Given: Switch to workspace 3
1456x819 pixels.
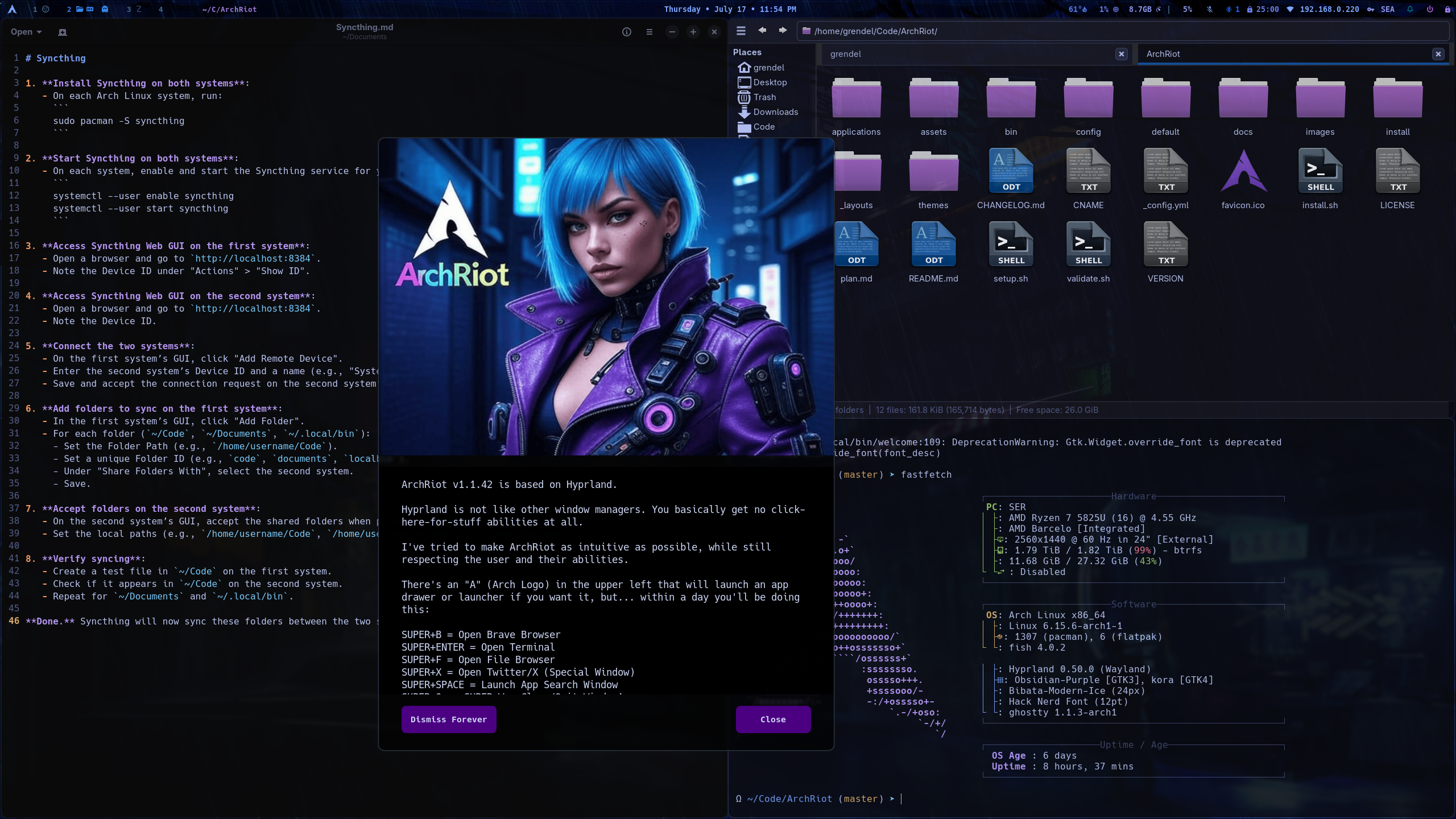Looking at the screenshot, I should 134,9.
